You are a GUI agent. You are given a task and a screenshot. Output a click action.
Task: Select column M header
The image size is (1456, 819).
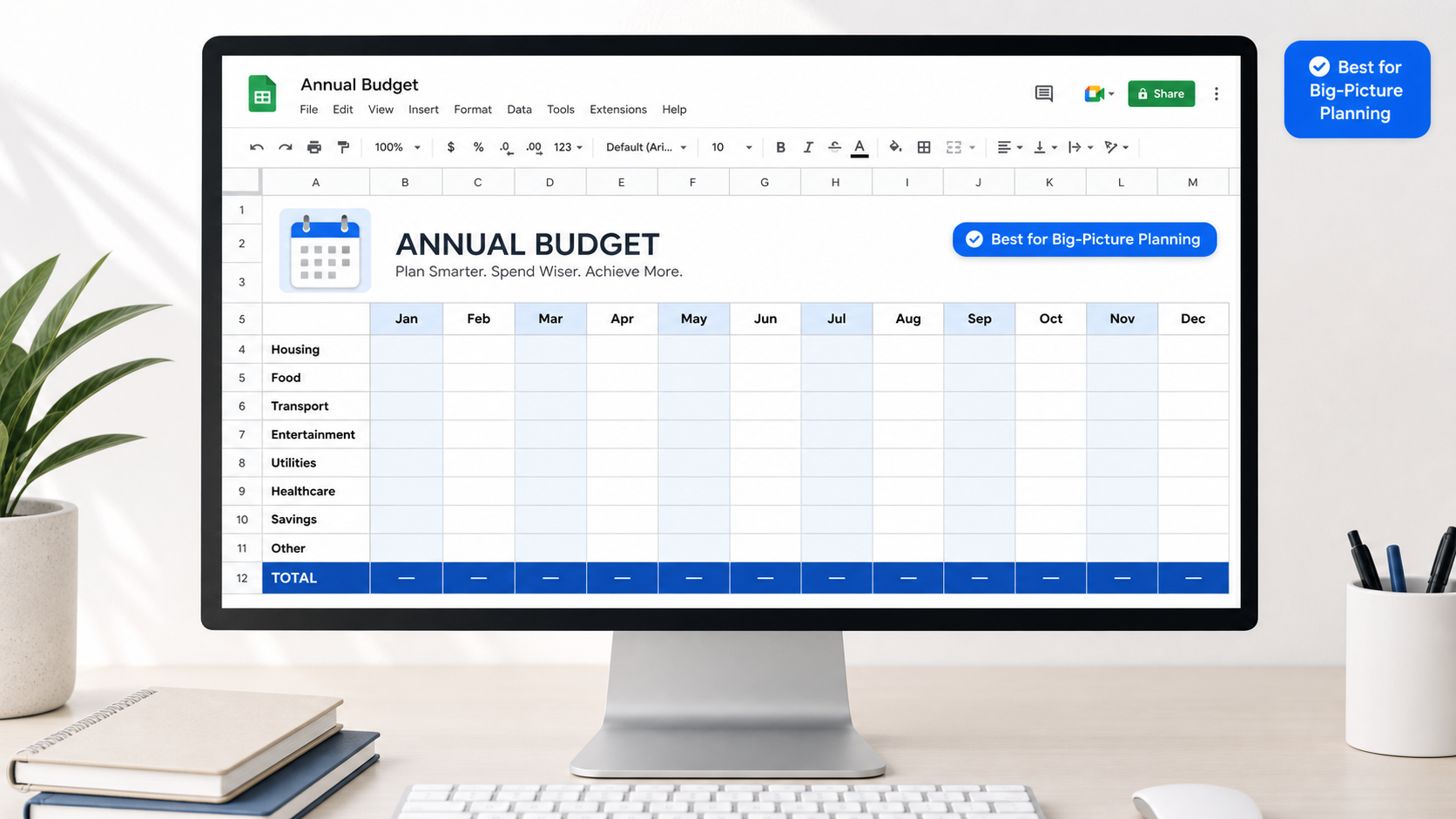1193,182
